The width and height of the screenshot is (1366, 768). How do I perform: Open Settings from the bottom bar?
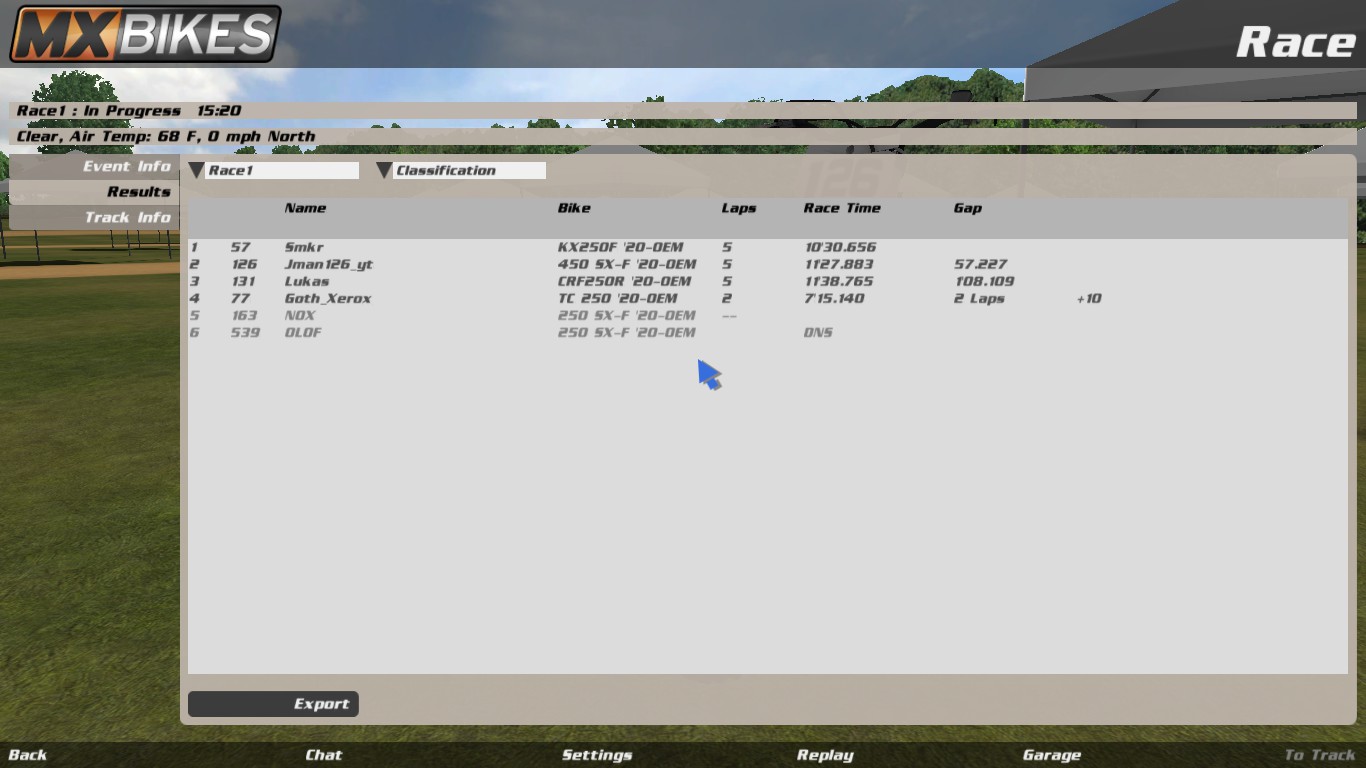click(597, 755)
